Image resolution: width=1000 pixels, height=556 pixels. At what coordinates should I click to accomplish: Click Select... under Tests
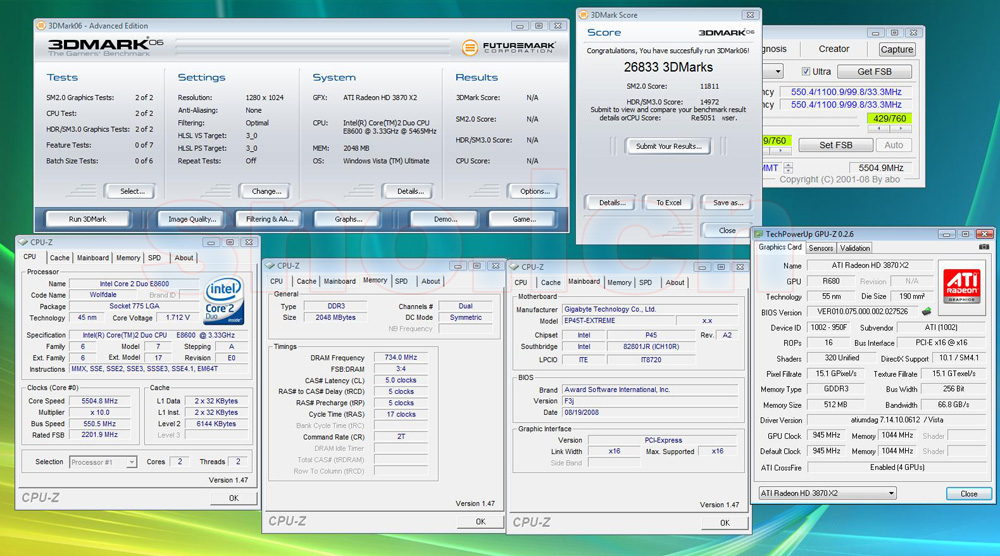click(x=132, y=191)
